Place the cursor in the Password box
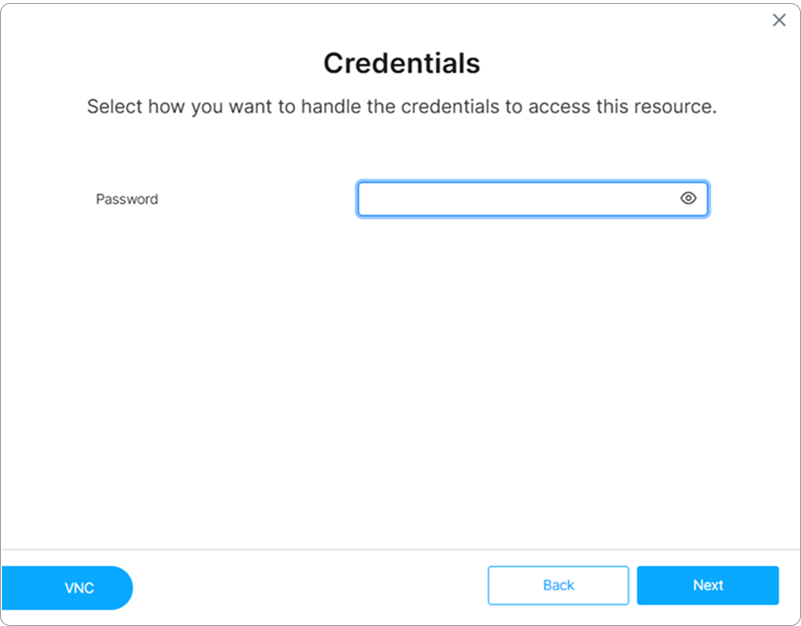 point(517,199)
